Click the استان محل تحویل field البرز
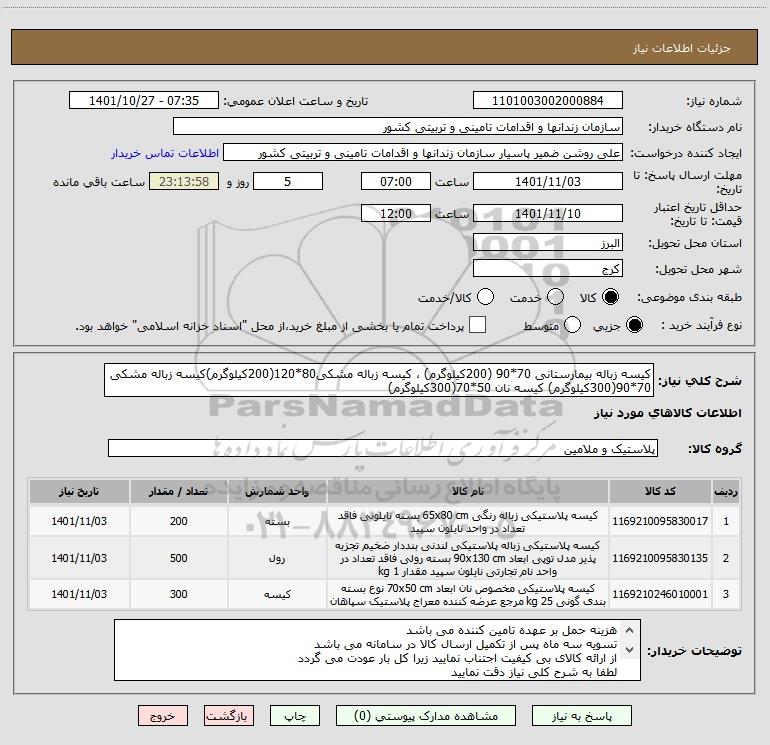The image size is (770, 745). [x=548, y=243]
